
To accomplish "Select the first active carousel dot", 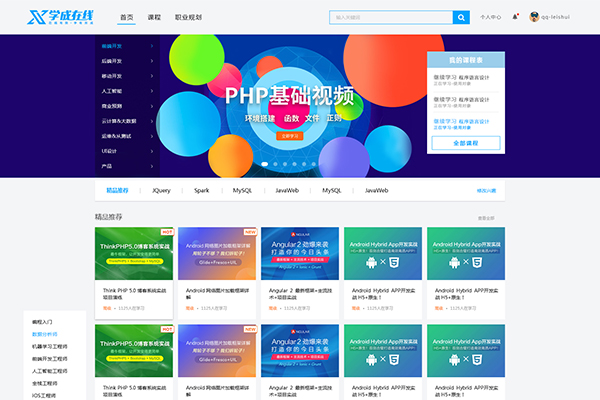I will 264,164.
